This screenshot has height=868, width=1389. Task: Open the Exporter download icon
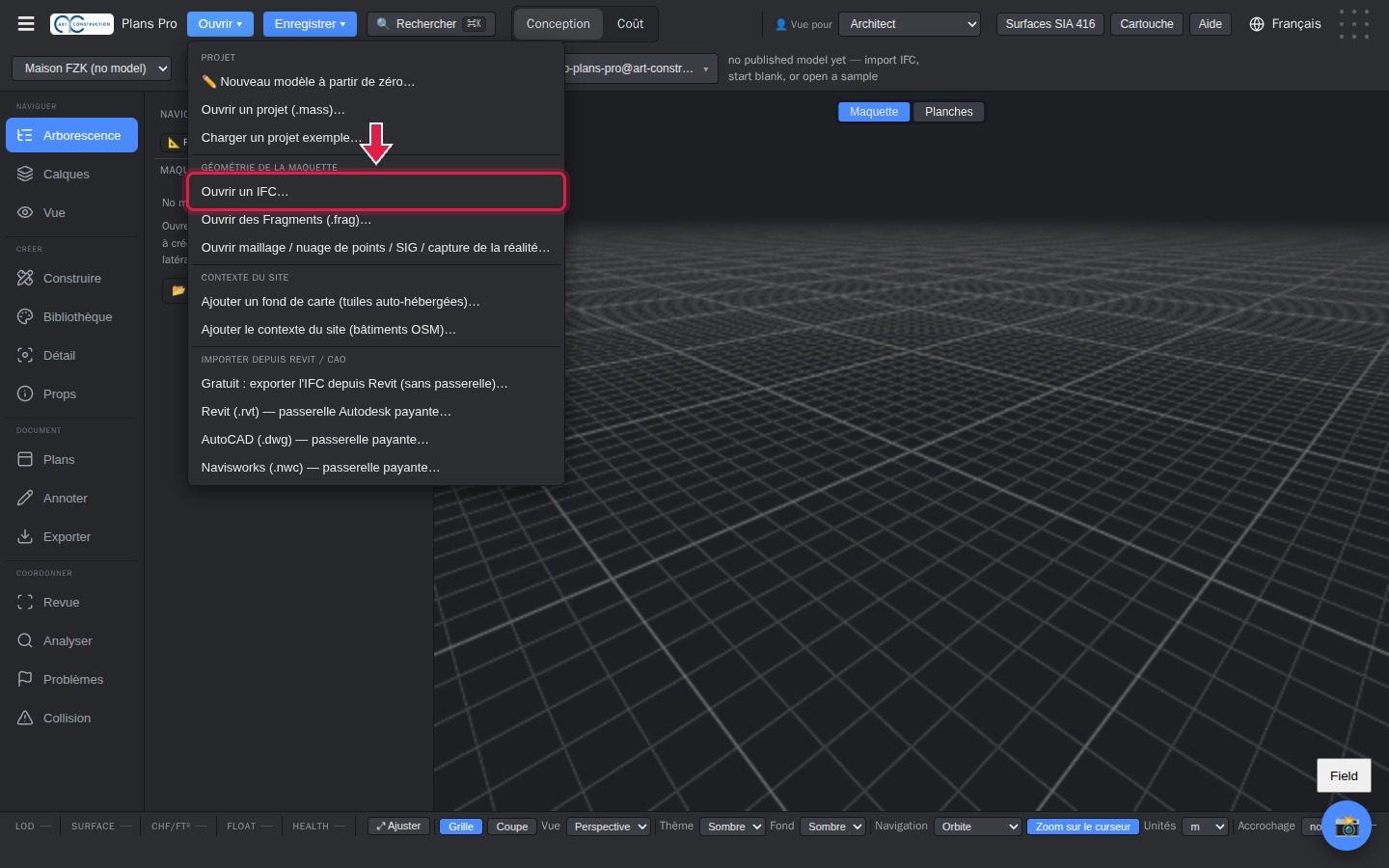(x=25, y=537)
